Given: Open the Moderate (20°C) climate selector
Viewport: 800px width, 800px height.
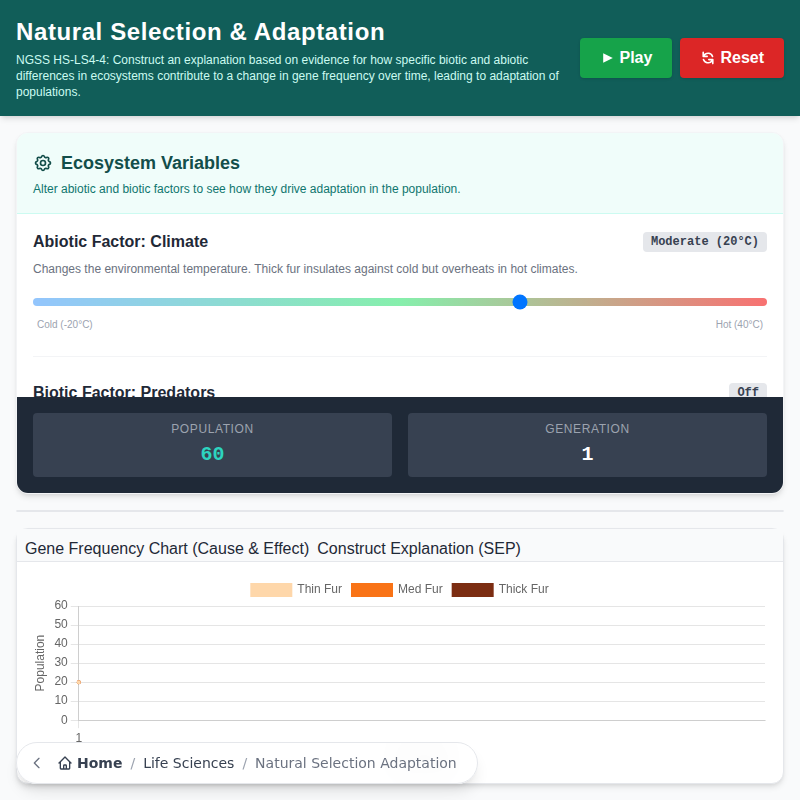Looking at the screenshot, I should 704,241.
